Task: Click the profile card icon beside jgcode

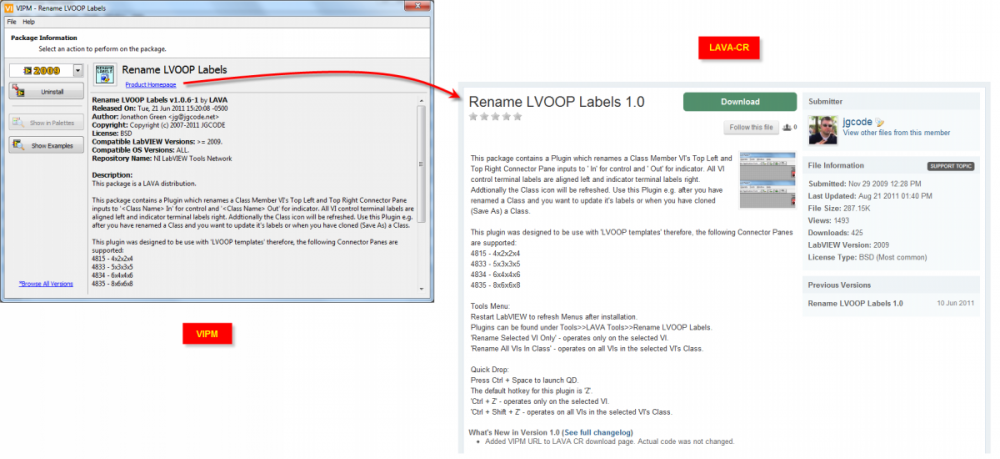Action: pos(879,122)
